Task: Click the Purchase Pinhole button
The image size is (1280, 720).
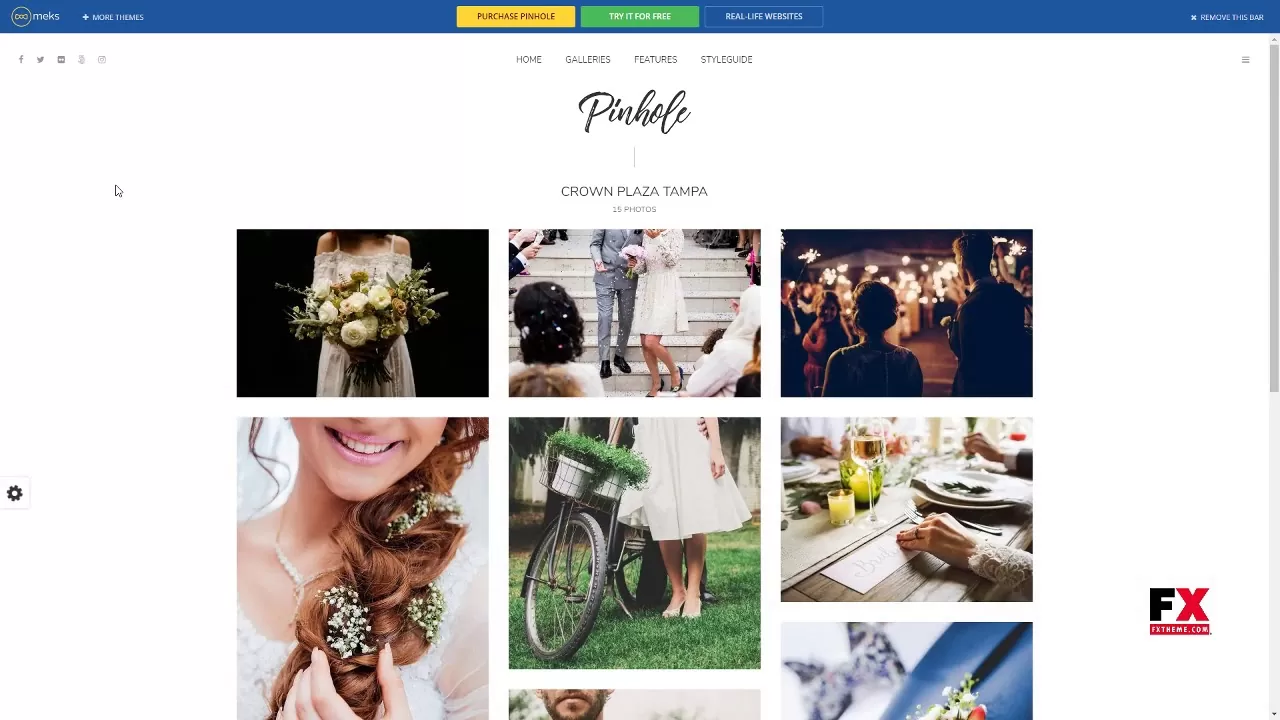Action: [x=516, y=16]
